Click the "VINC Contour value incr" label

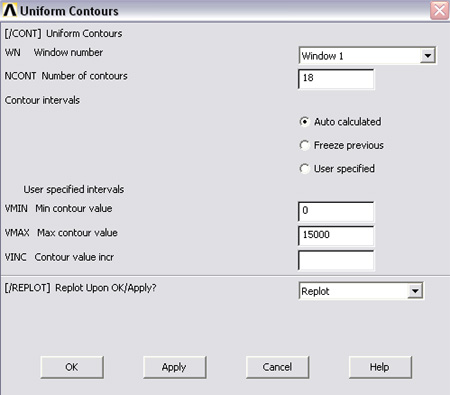tap(59, 257)
